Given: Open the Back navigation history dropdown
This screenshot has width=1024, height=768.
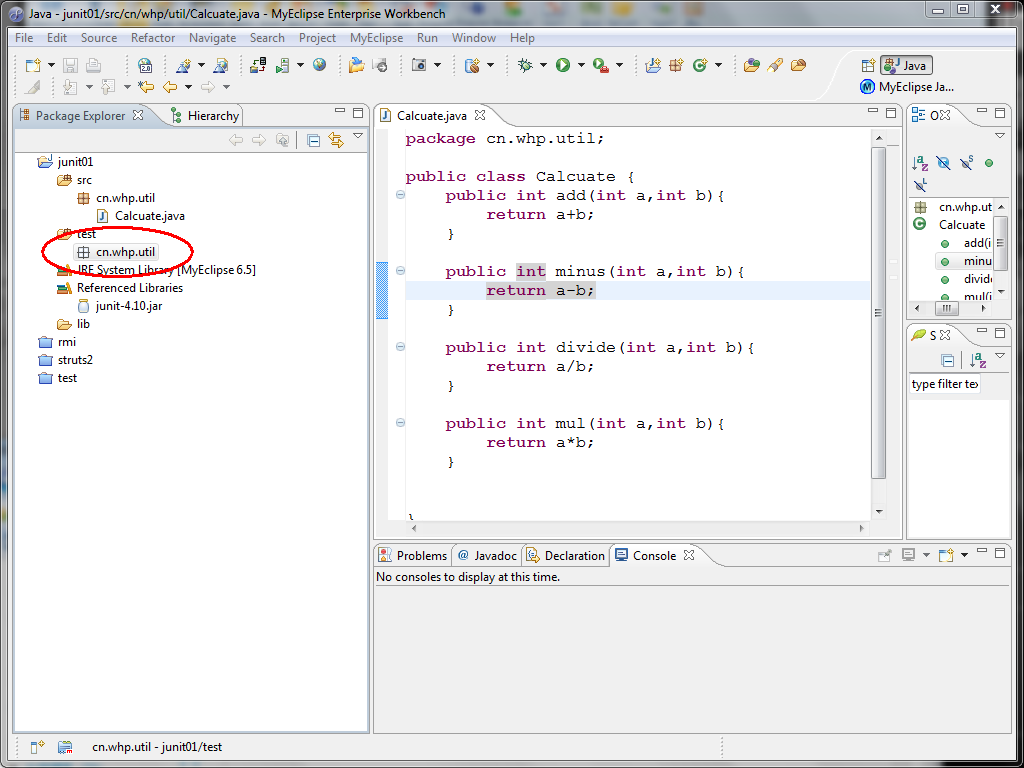Looking at the screenshot, I should 188,86.
